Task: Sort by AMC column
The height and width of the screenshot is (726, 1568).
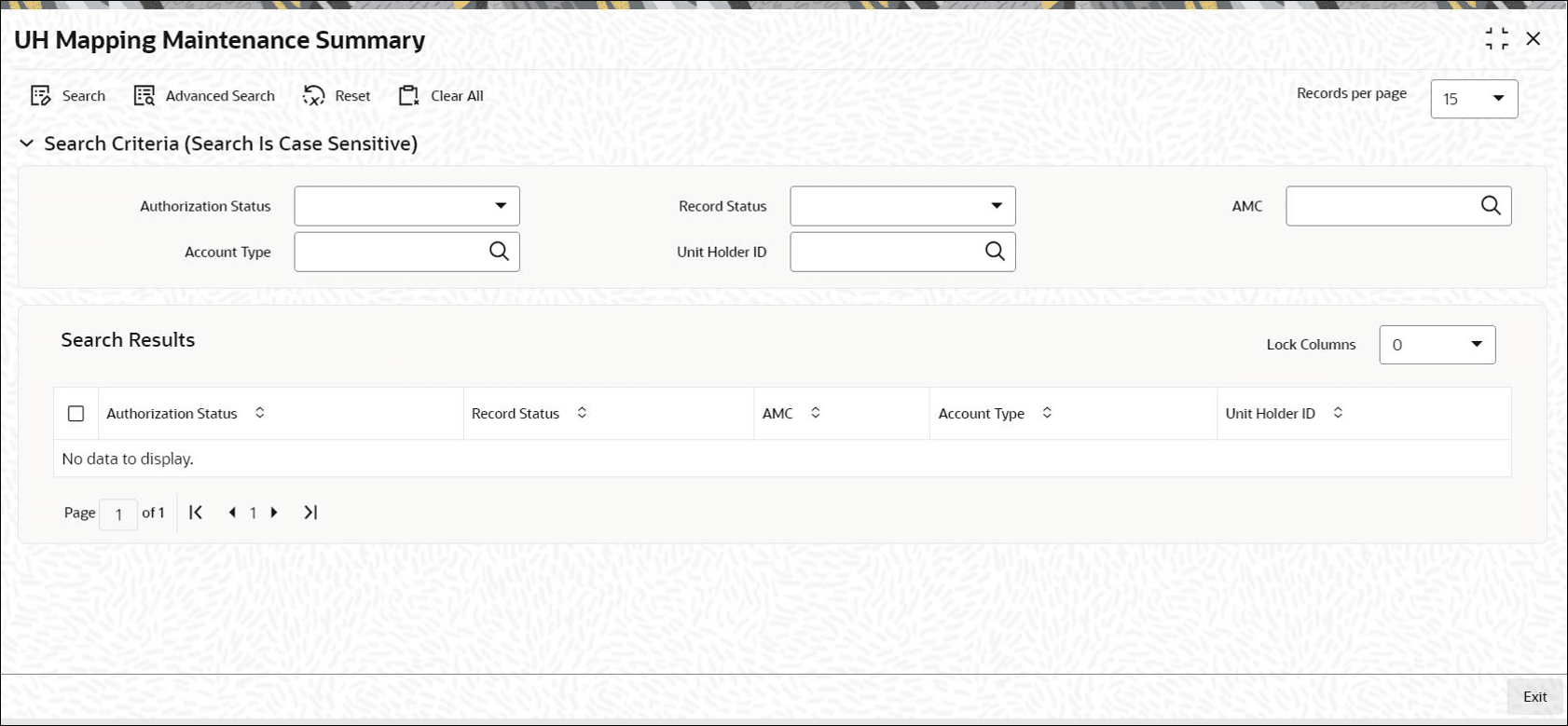Action: tap(816, 413)
